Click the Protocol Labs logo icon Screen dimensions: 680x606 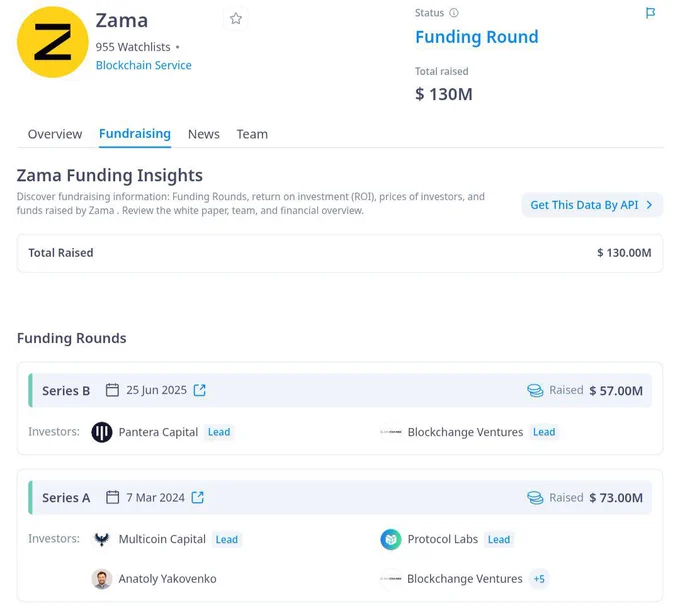(x=391, y=539)
